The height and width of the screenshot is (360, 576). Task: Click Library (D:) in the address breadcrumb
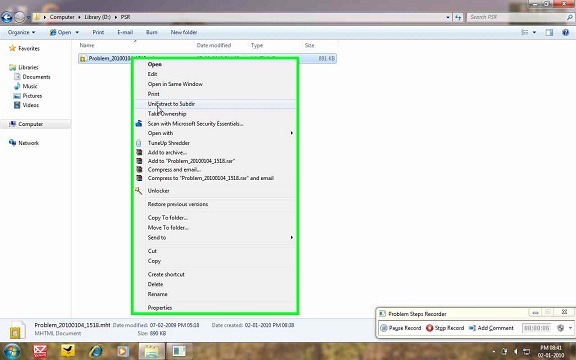[x=97, y=17]
